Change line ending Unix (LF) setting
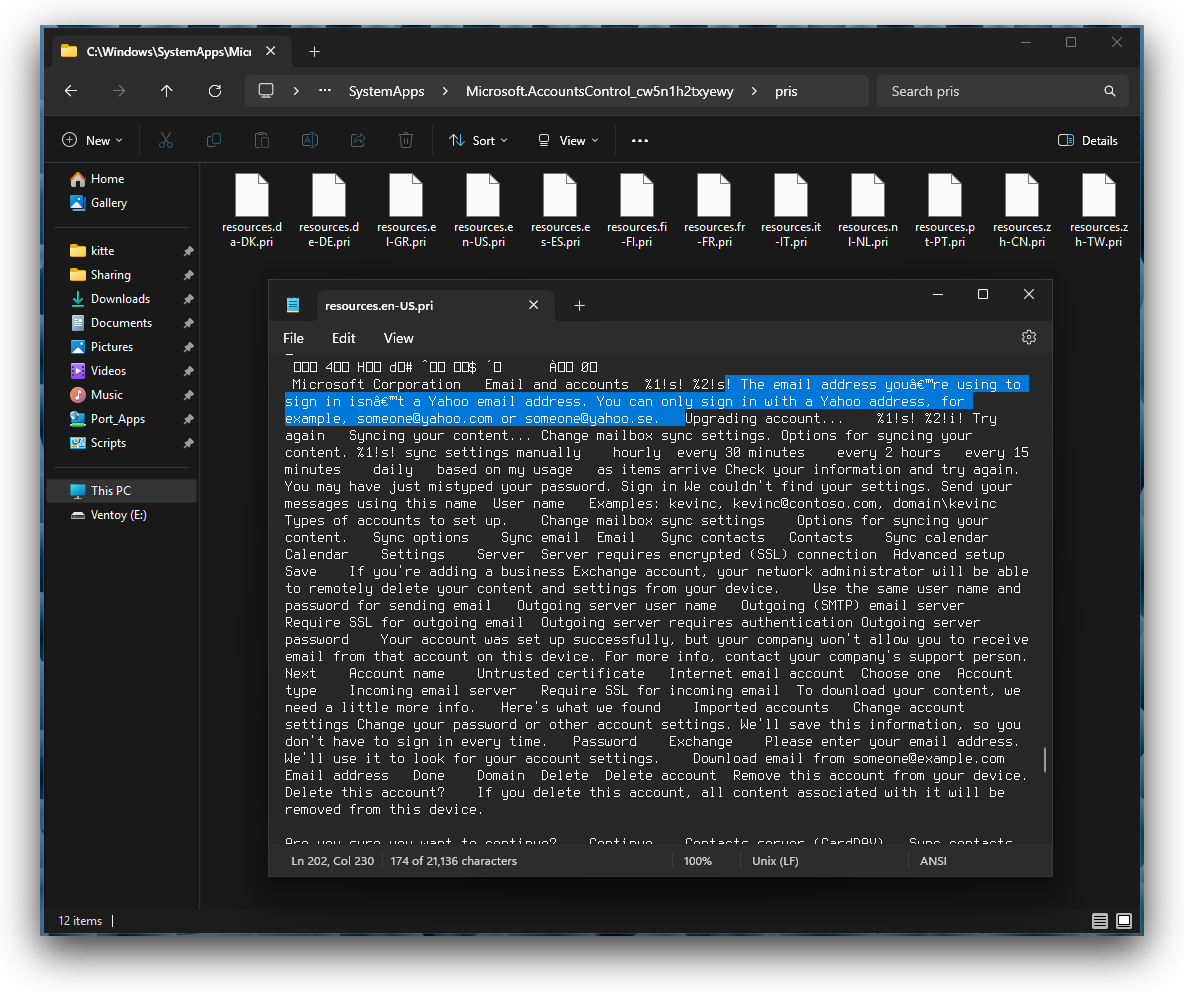 point(775,861)
